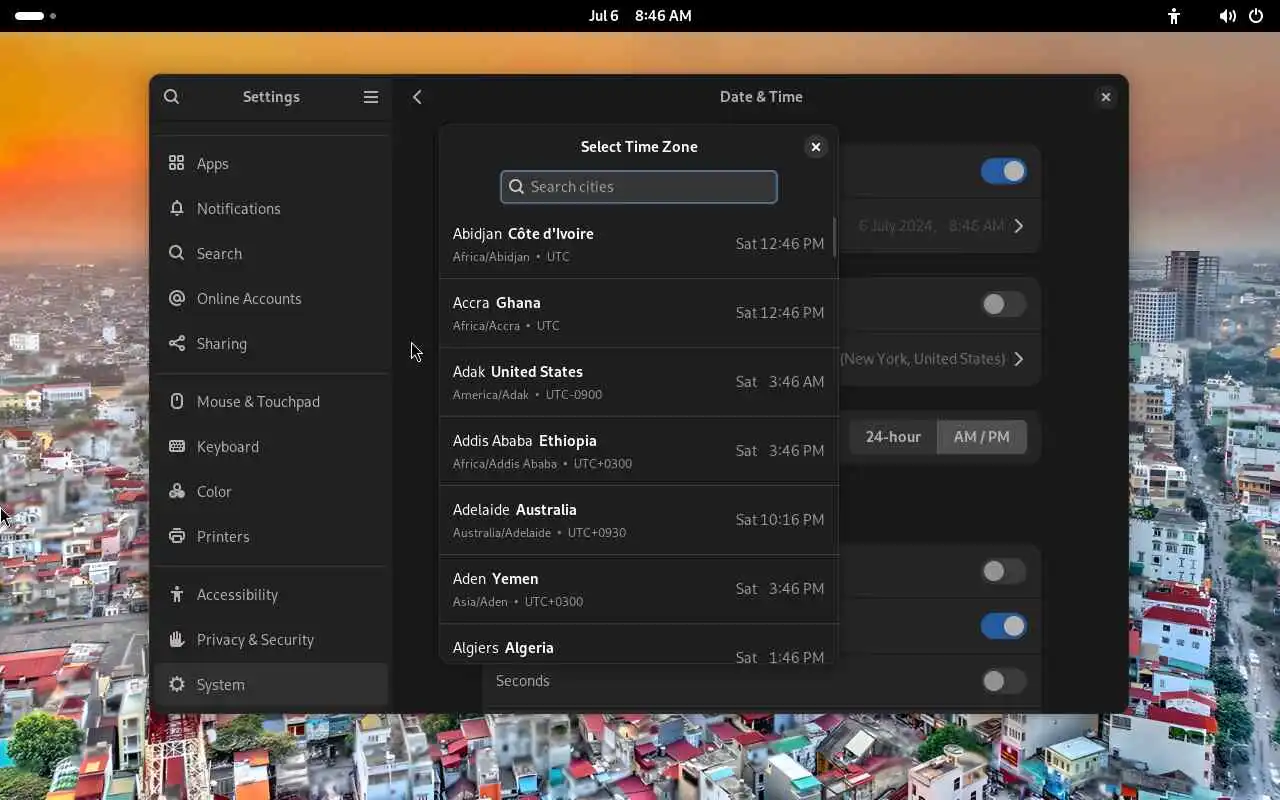Click the Online Accounts at-sign icon

pos(177,298)
